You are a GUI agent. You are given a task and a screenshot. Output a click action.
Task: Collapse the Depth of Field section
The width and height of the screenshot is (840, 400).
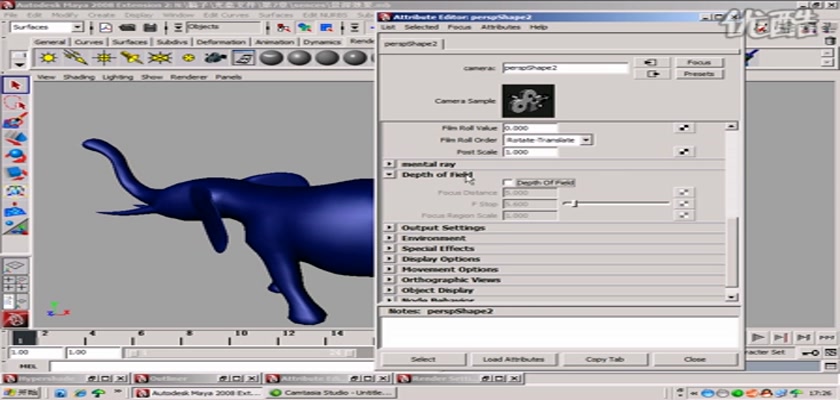(x=389, y=175)
